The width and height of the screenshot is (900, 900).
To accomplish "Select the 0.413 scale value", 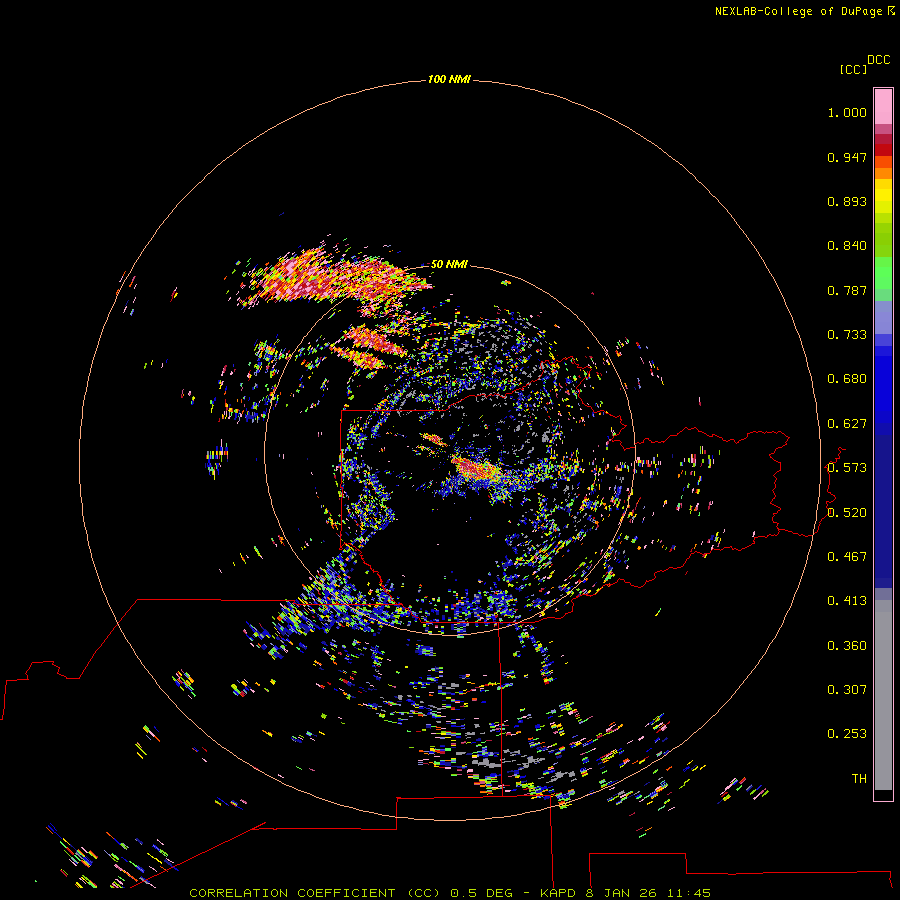I will click(x=847, y=601).
